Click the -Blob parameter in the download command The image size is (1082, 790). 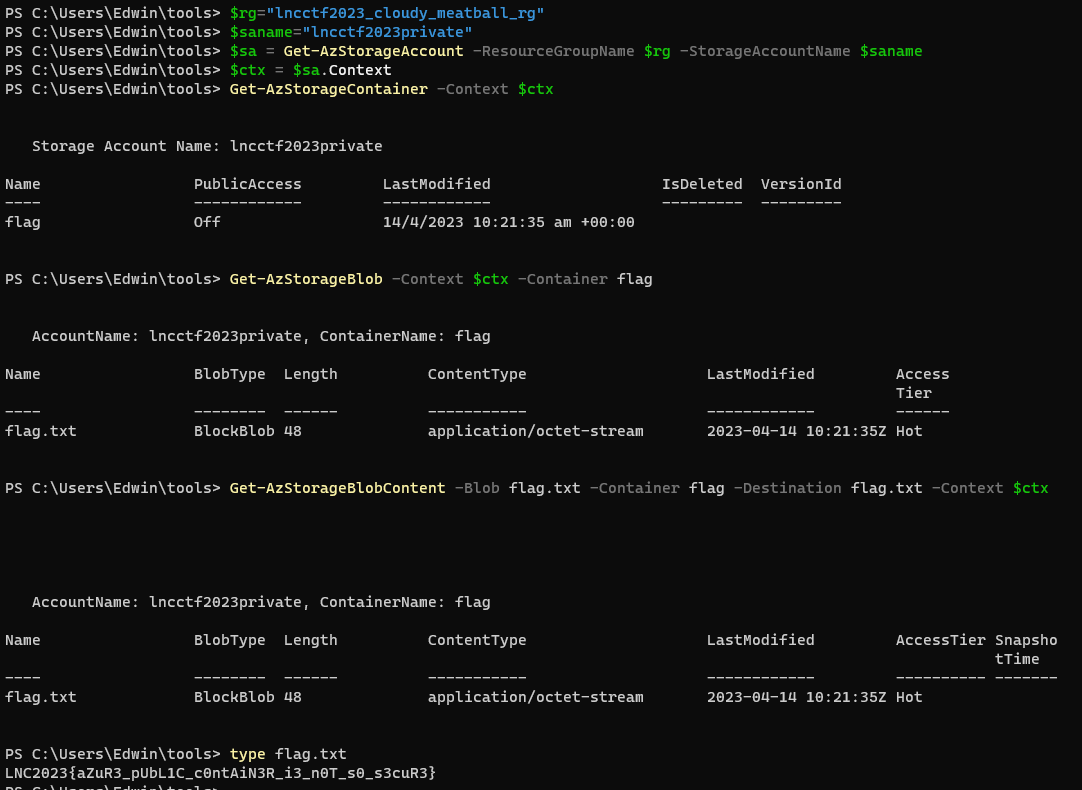(477, 488)
